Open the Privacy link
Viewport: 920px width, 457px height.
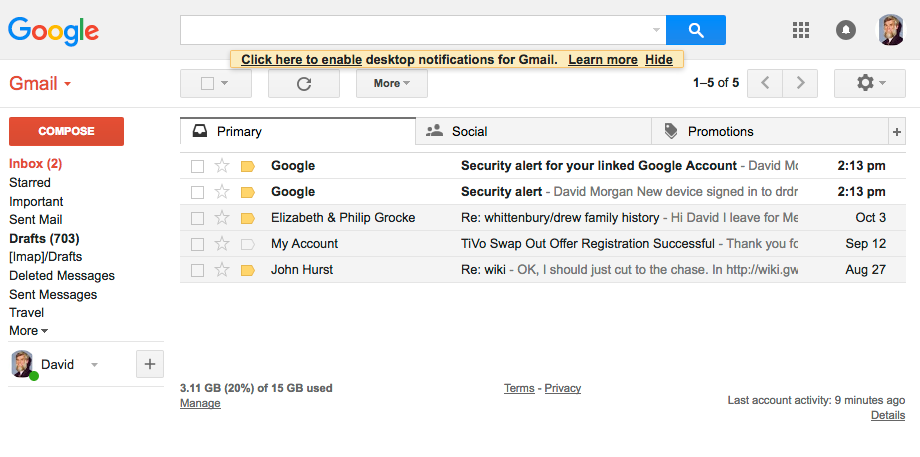click(x=563, y=388)
